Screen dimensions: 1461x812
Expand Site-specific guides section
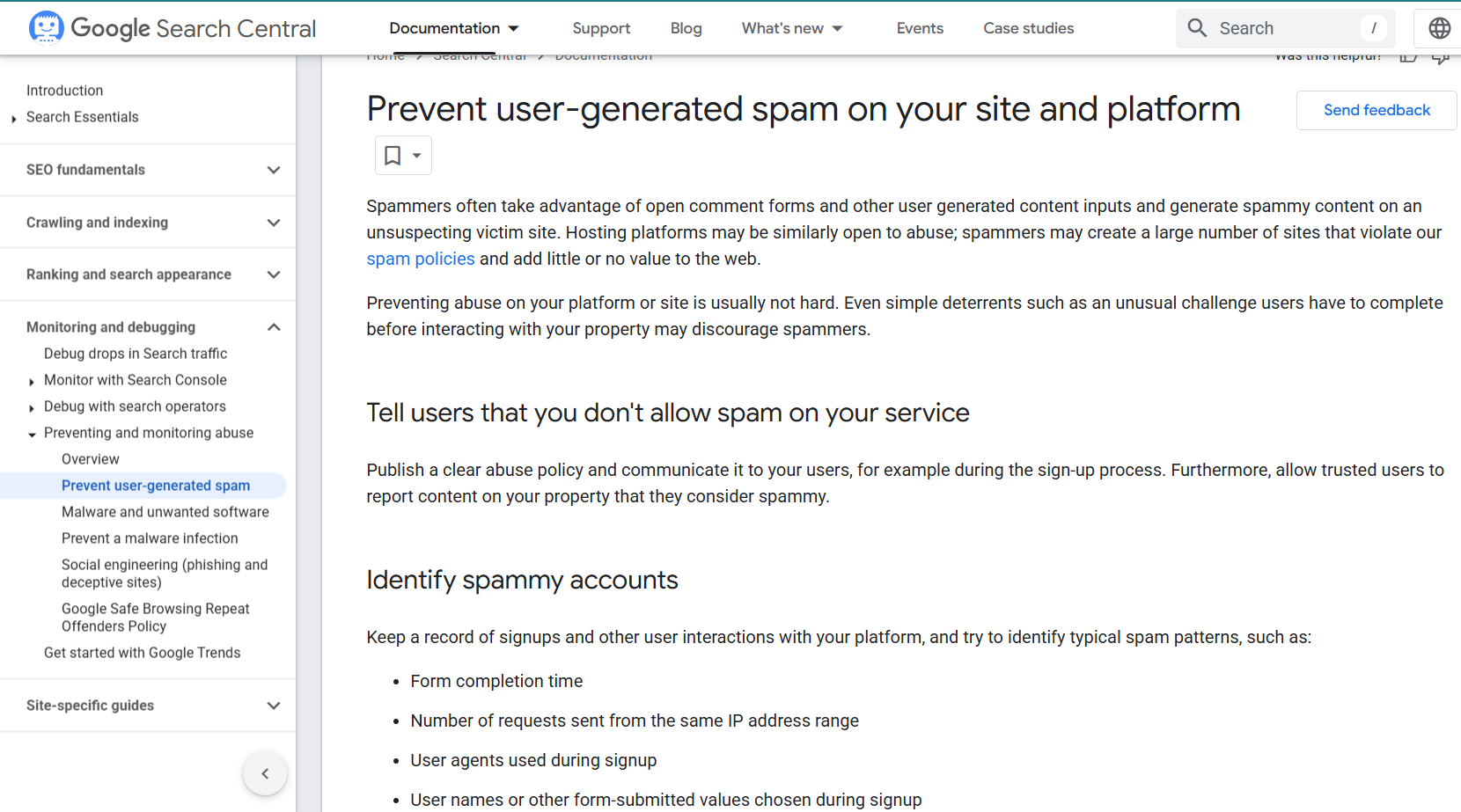pyautogui.click(x=274, y=706)
